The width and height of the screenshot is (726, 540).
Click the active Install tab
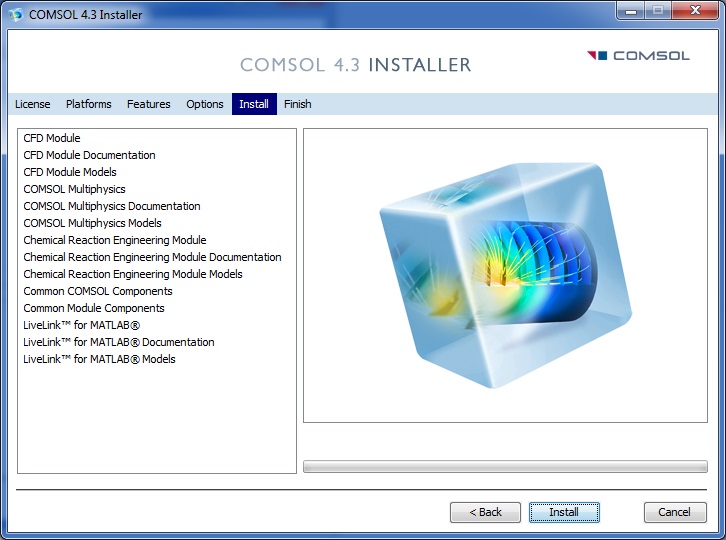(254, 104)
